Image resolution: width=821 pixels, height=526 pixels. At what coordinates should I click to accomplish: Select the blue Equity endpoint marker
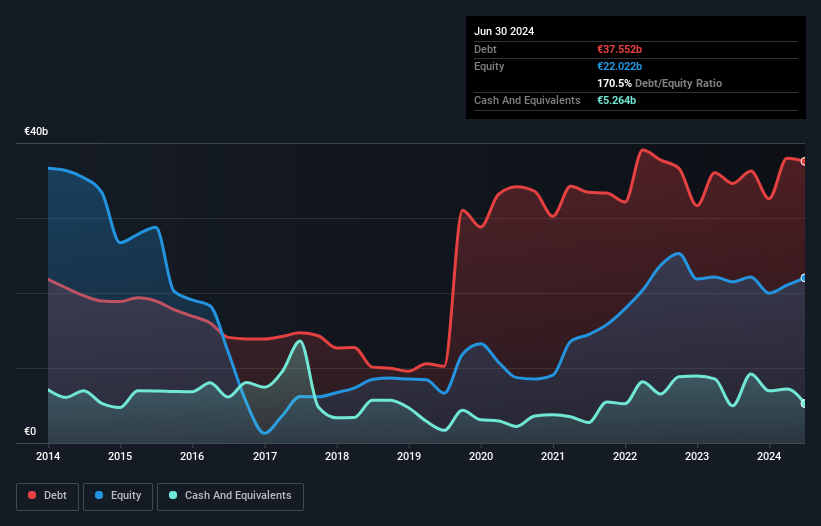804,278
